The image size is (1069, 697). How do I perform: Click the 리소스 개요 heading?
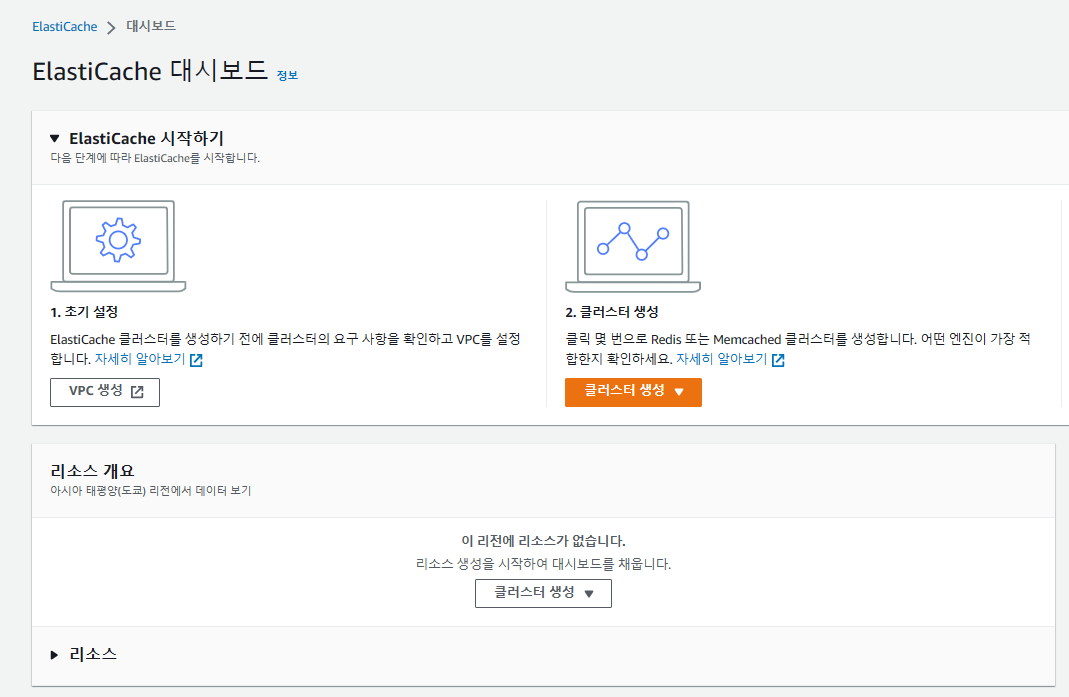pos(92,471)
